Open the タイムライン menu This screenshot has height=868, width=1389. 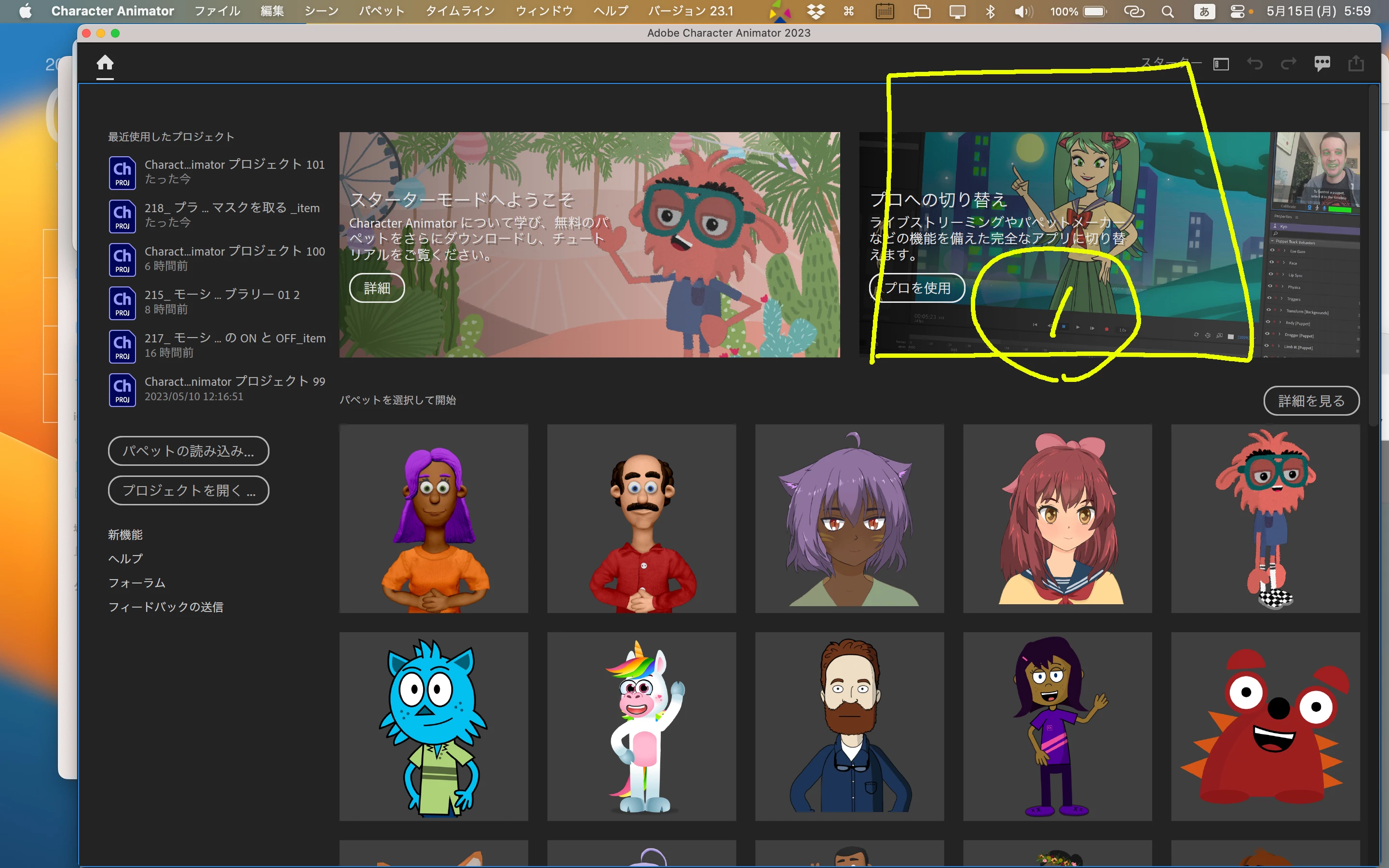460,12
